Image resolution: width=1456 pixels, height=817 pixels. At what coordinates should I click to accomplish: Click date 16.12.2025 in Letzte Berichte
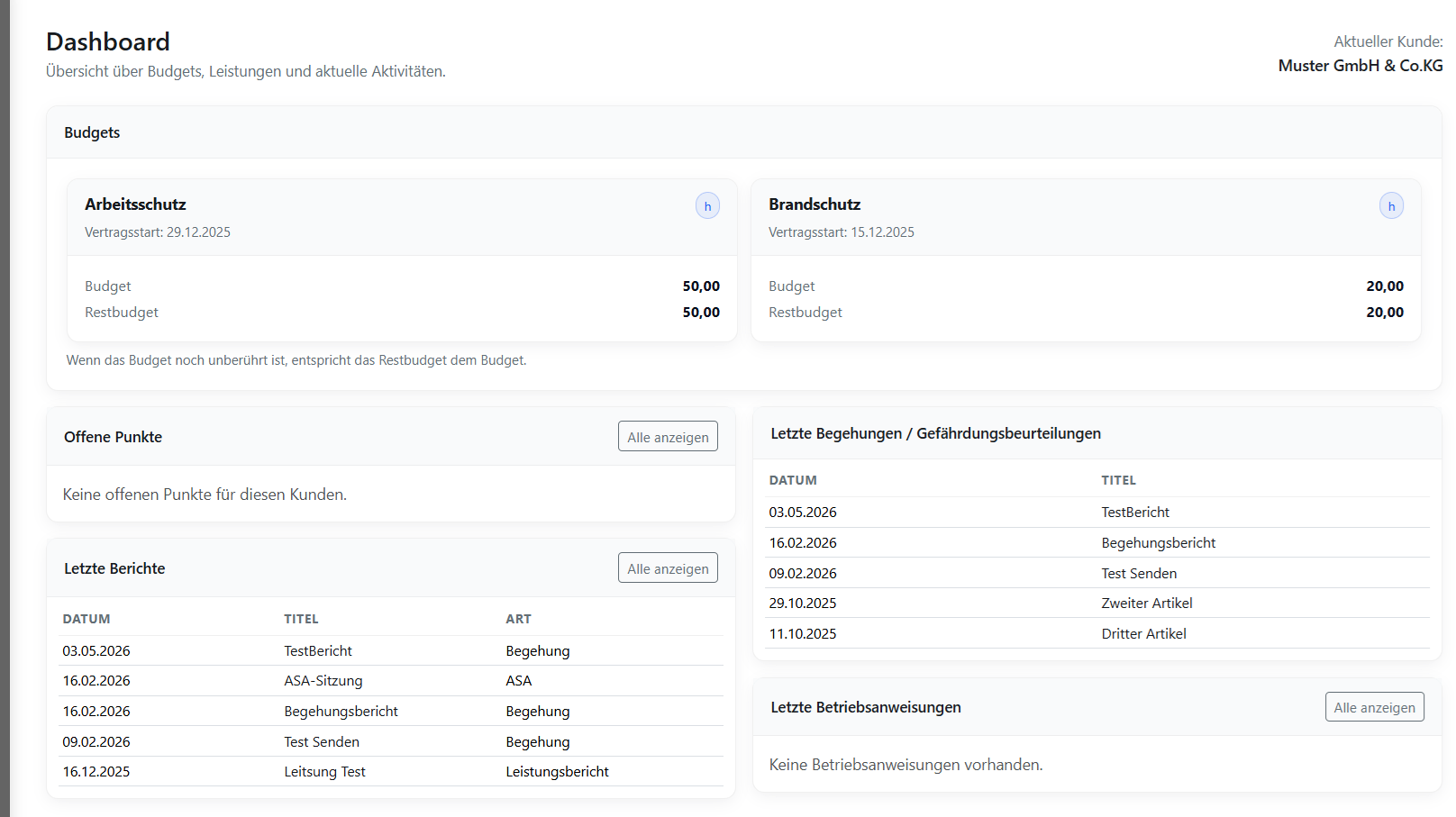[x=96, y=772]
